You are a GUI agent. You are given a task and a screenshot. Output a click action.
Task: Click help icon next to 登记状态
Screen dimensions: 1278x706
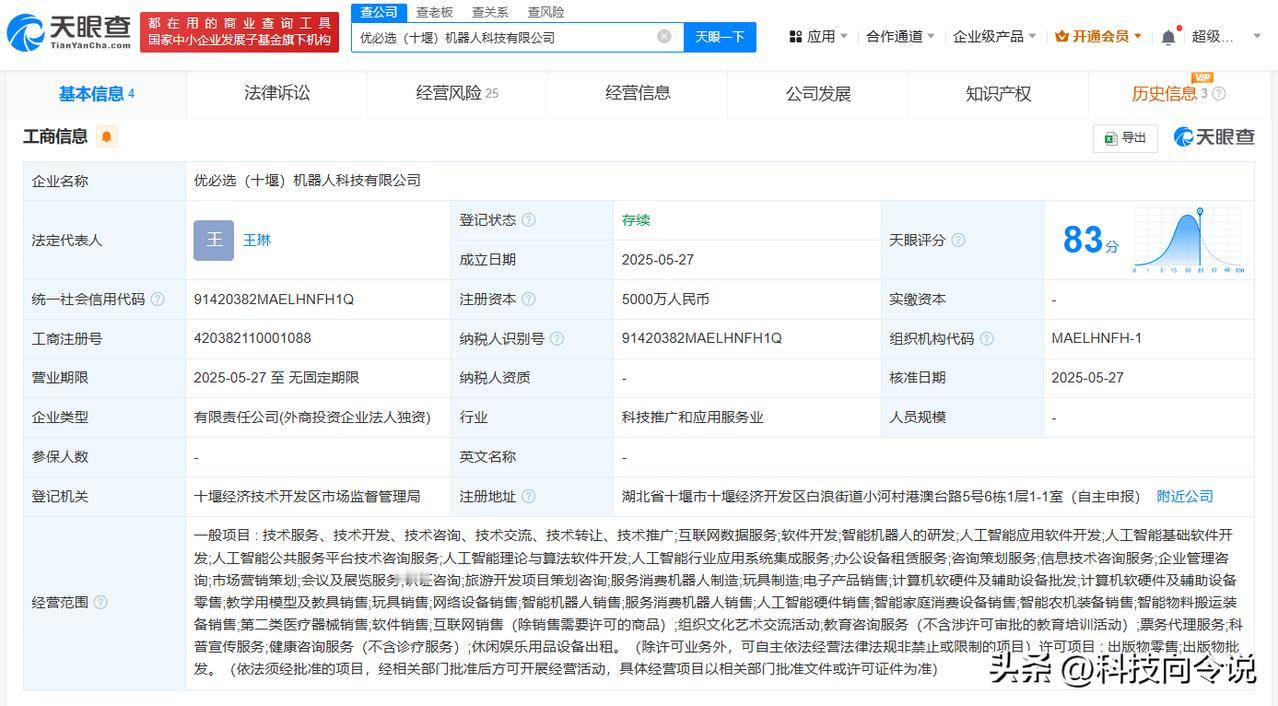tap(528, 220)
